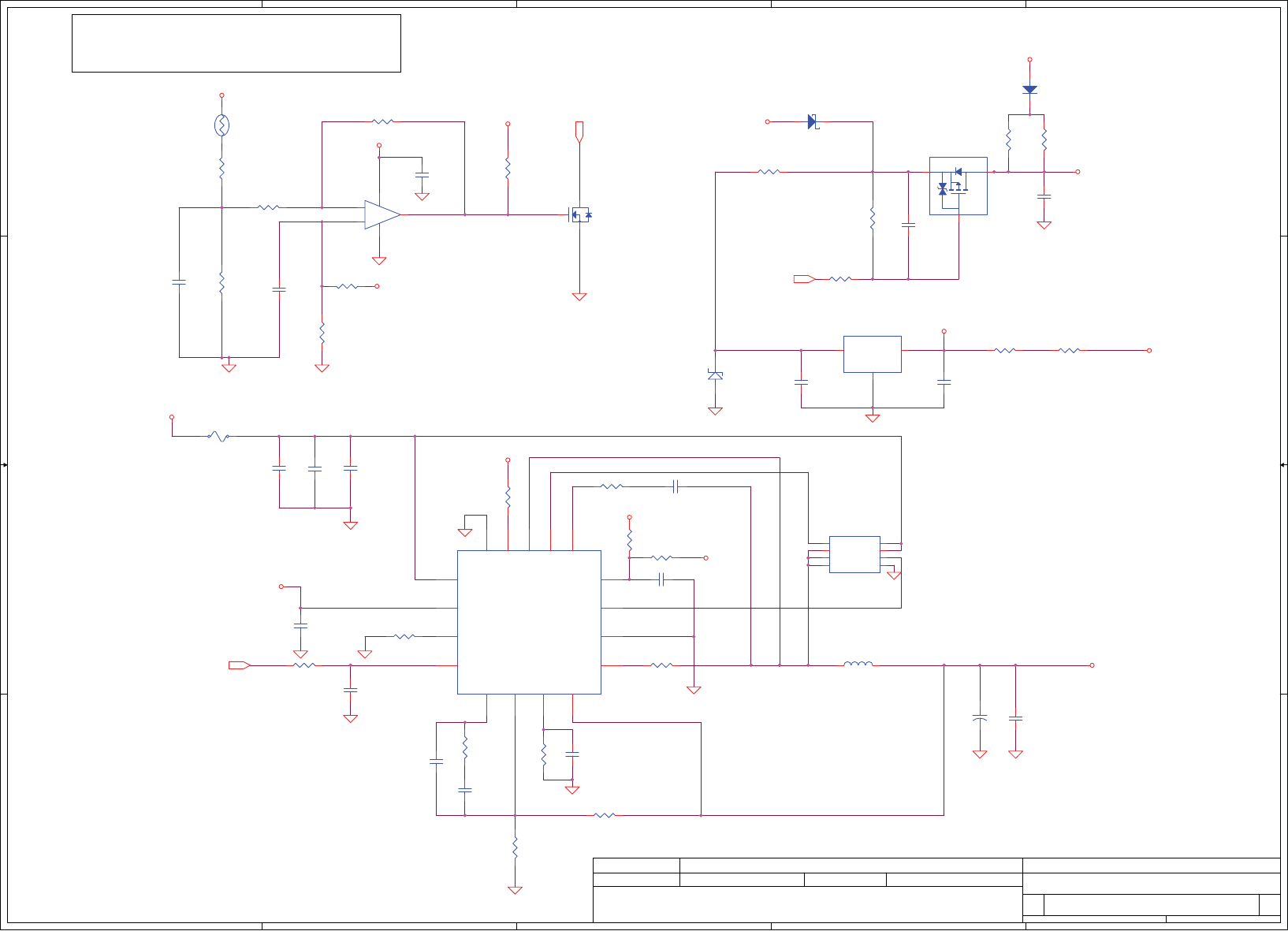Click the polarized output capacitor symbol
This screenshot has width=1288, height=931.
coord(980,718)
